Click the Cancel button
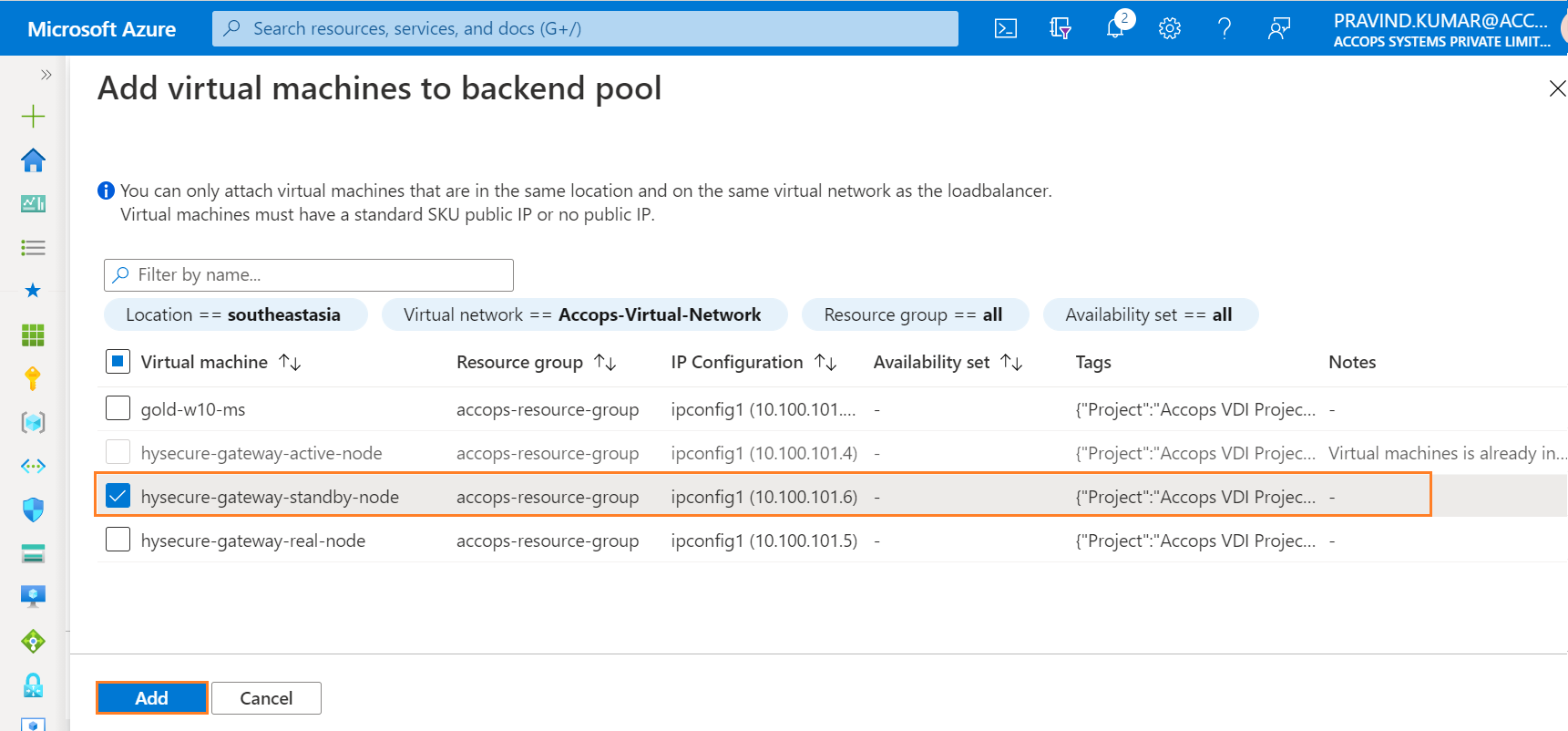The width and height of the screenshot is (1568, 731). [266, 698]
